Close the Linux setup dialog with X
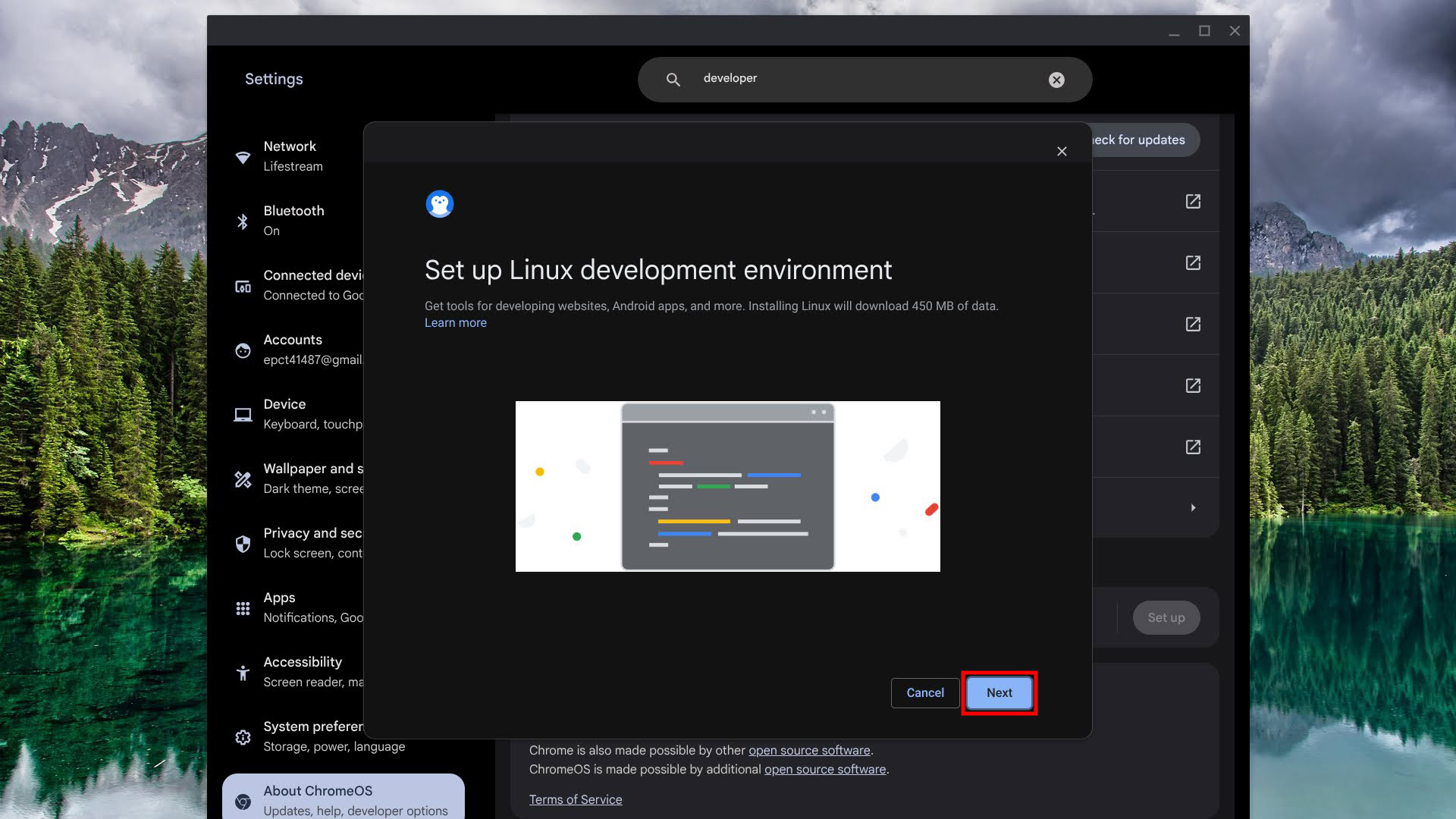 tap(1062, 152)
